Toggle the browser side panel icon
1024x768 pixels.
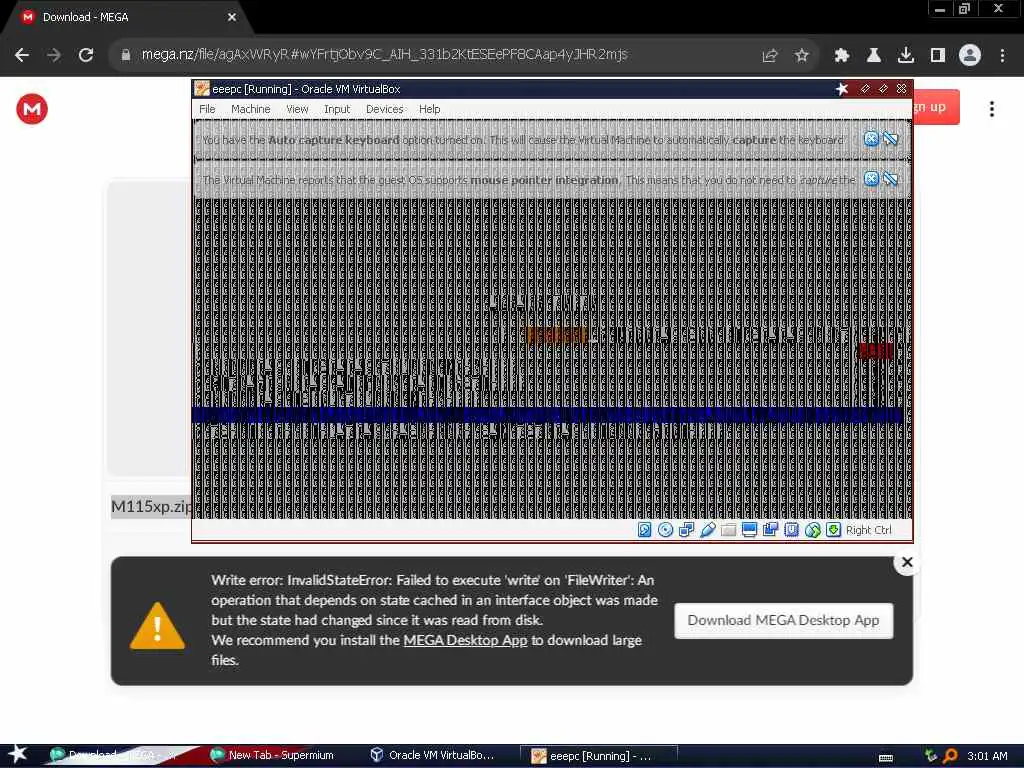pos(938,56)
